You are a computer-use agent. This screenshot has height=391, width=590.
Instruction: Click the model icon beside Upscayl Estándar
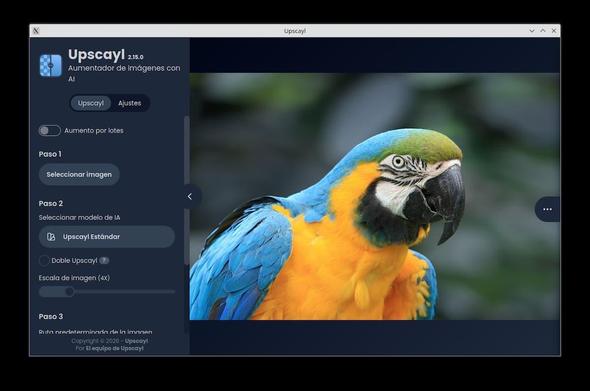[51, 237]
